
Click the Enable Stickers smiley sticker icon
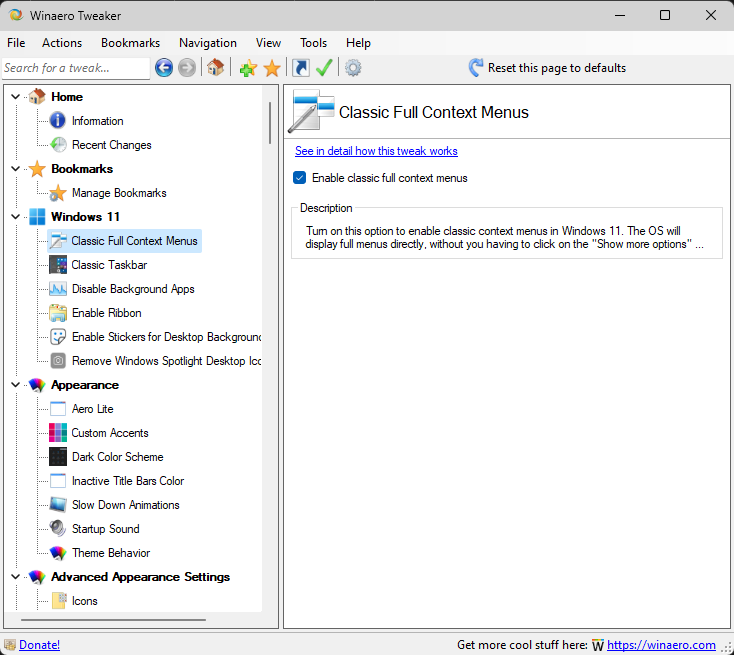[58, 337]
